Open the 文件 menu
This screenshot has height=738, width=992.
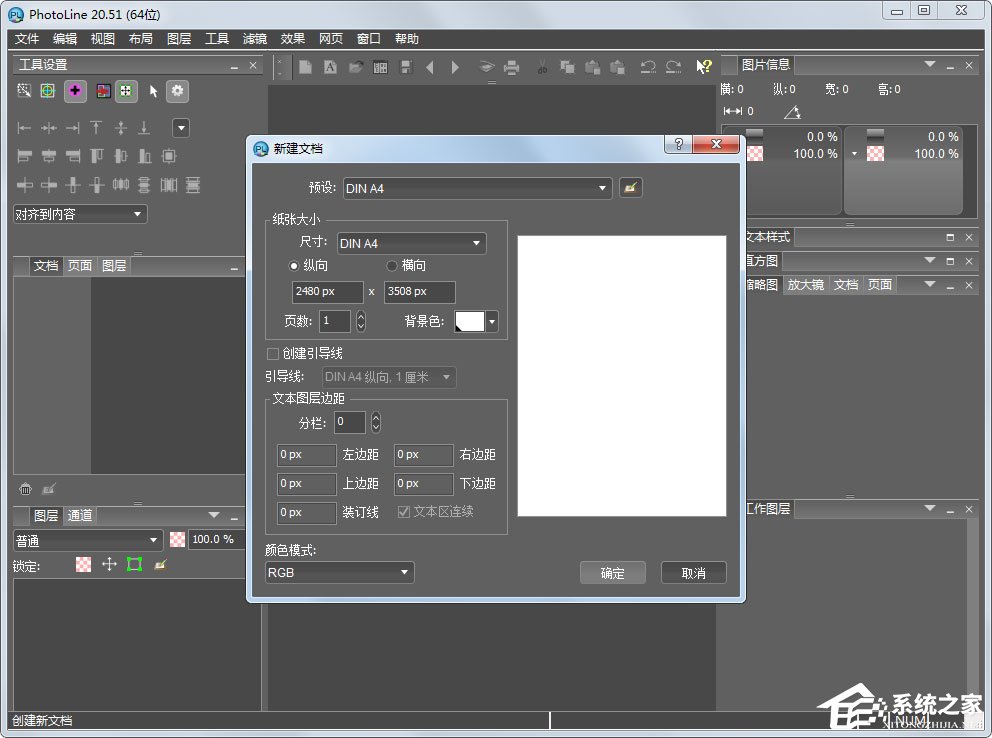point(27,39)
